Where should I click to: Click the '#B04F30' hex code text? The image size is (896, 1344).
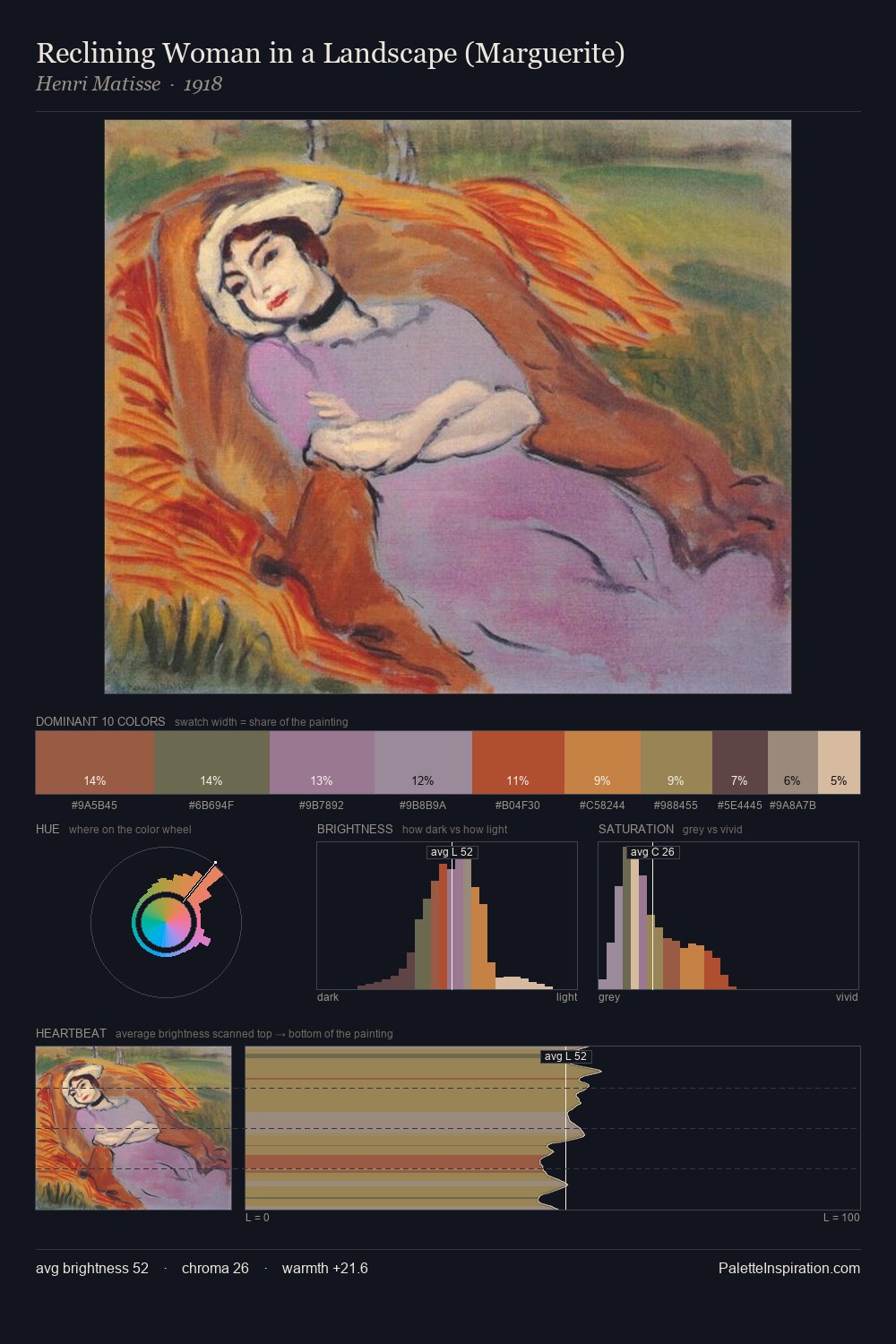point(518,805)
